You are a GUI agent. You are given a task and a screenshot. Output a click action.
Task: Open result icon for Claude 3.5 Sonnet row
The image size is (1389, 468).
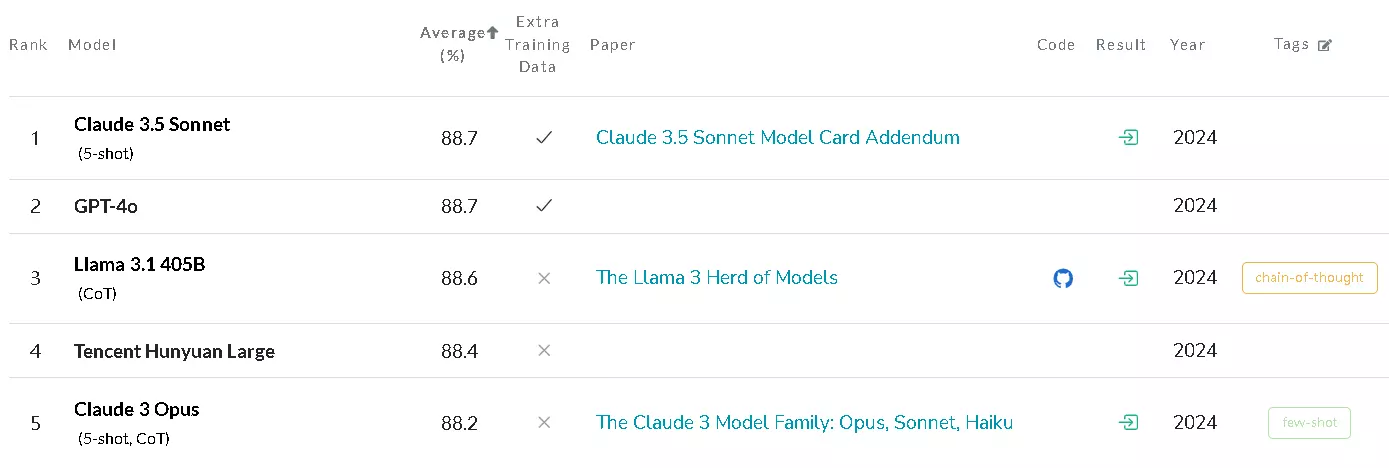coord(1129,138)
